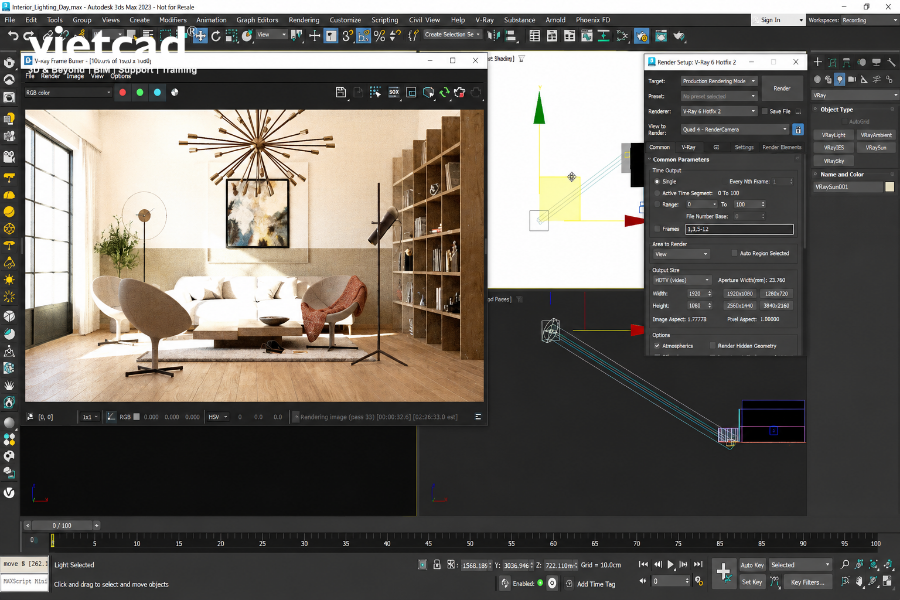Image resolution: width=900 pixels, height=600 pixels.
Task: Open the Utilities wrench tab in Command Panel
Action: point(891,62)
